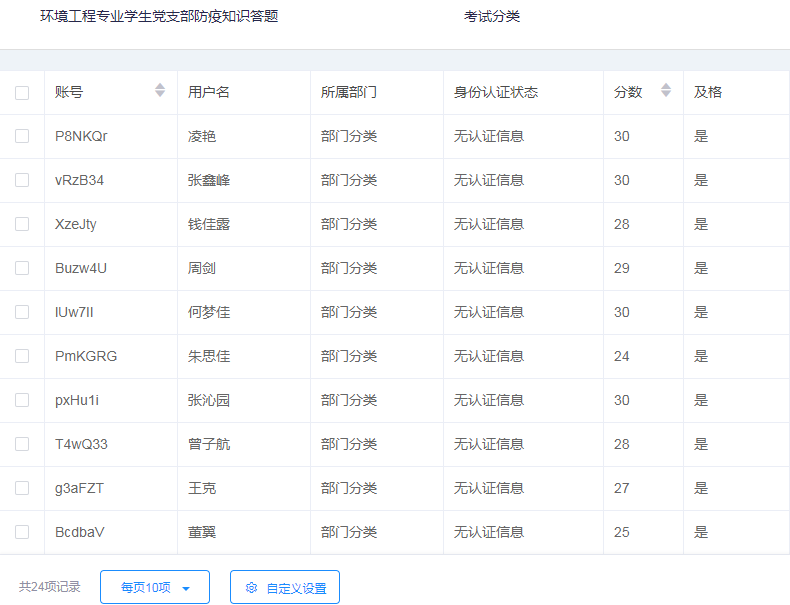This screenshot has height=605, width=790.
Task: Check the row checkbox for Buzw4U
Action: click(22, 268)
